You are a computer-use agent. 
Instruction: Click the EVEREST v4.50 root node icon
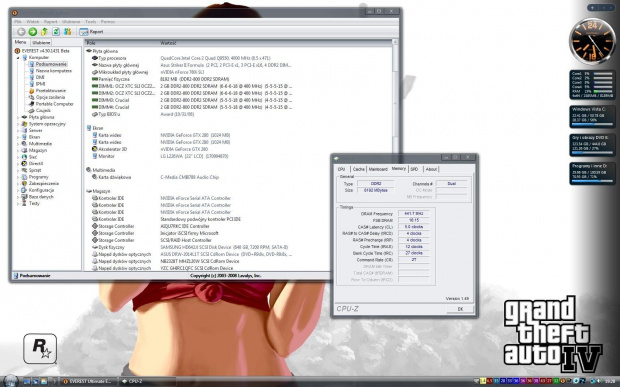tap(17, 51)
